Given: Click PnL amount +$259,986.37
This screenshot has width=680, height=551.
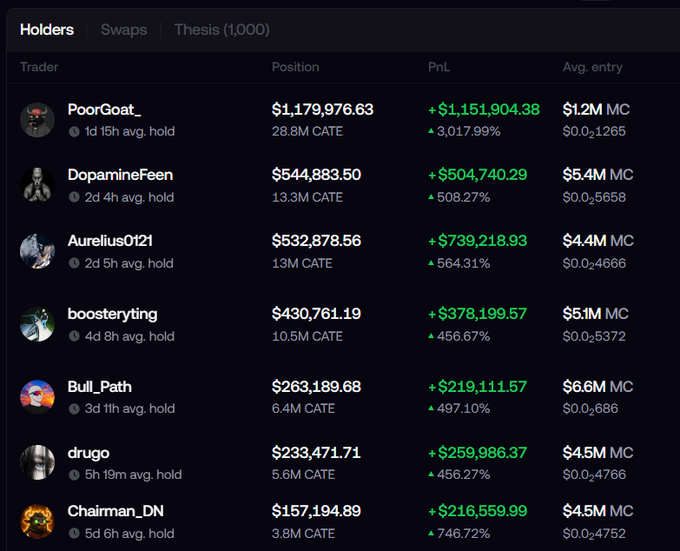Looking at the screenshot, I should 477,453.
